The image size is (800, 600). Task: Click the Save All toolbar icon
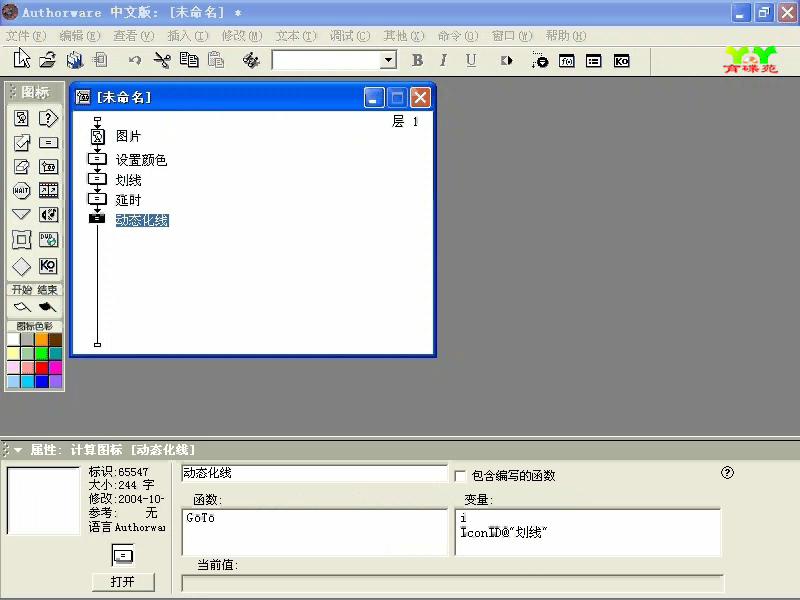point(75,60)
